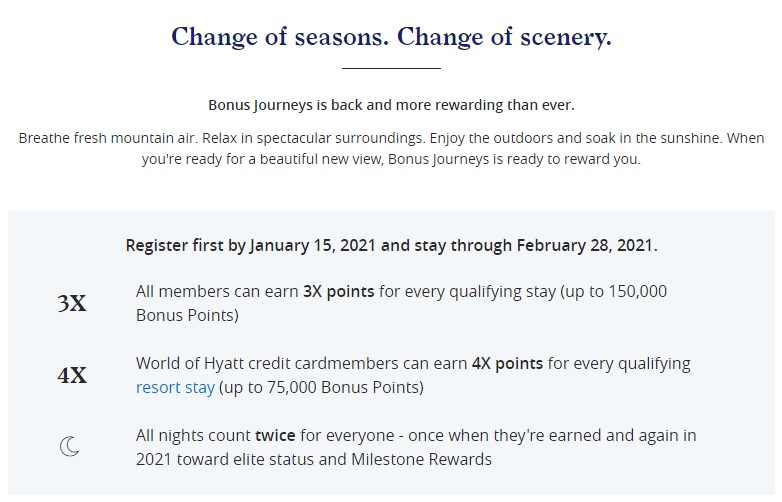
Task: Click the "(up to 75,000 Bonus Points)" text
Action: coord(321,387)
